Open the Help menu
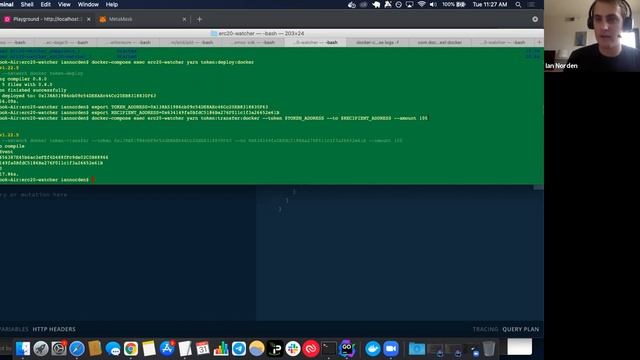The height and width of the screenshot is (360, 640). pos(111,4)
